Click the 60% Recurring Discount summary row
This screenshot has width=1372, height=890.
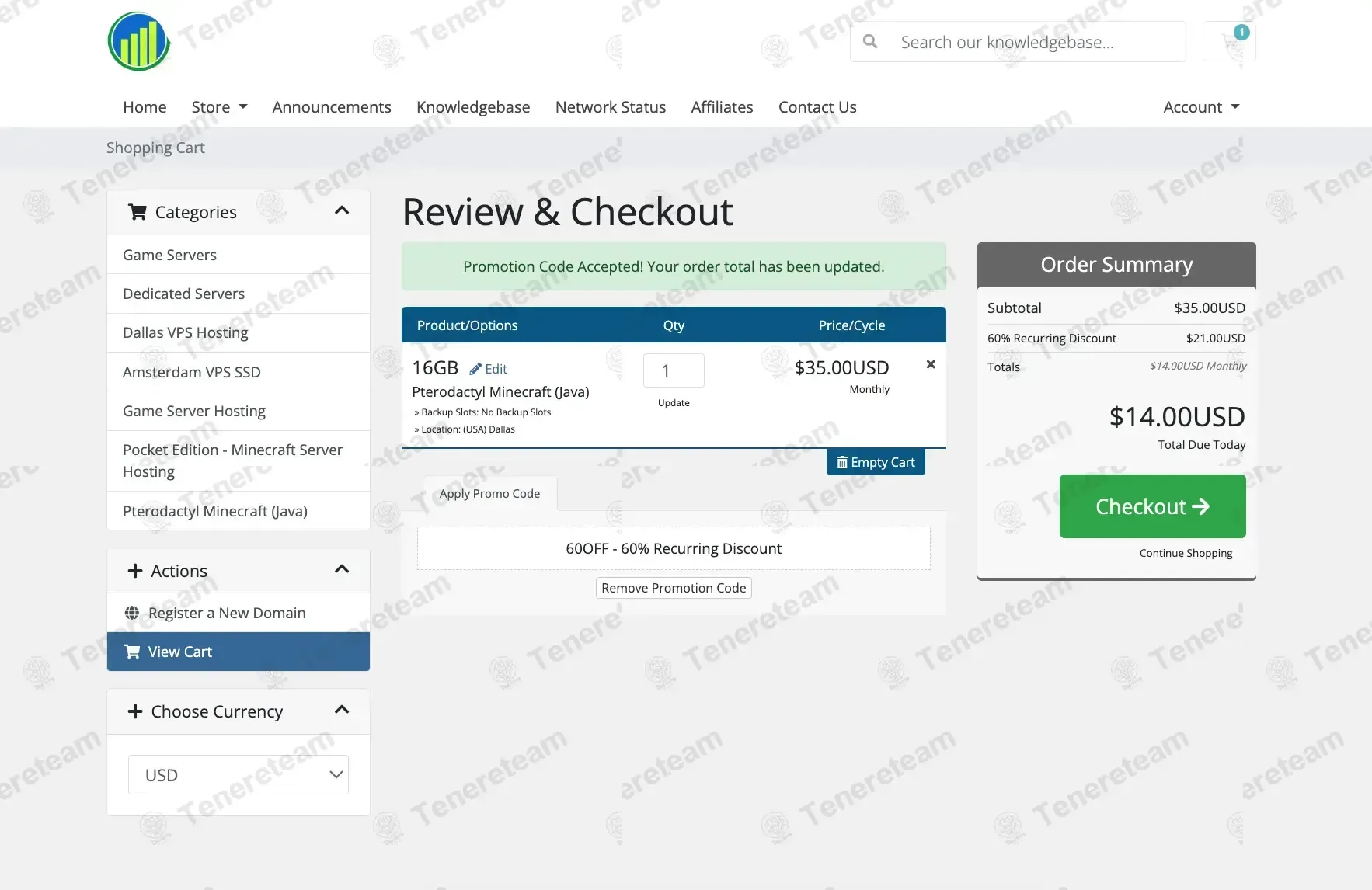click(x=1116, y=338)
